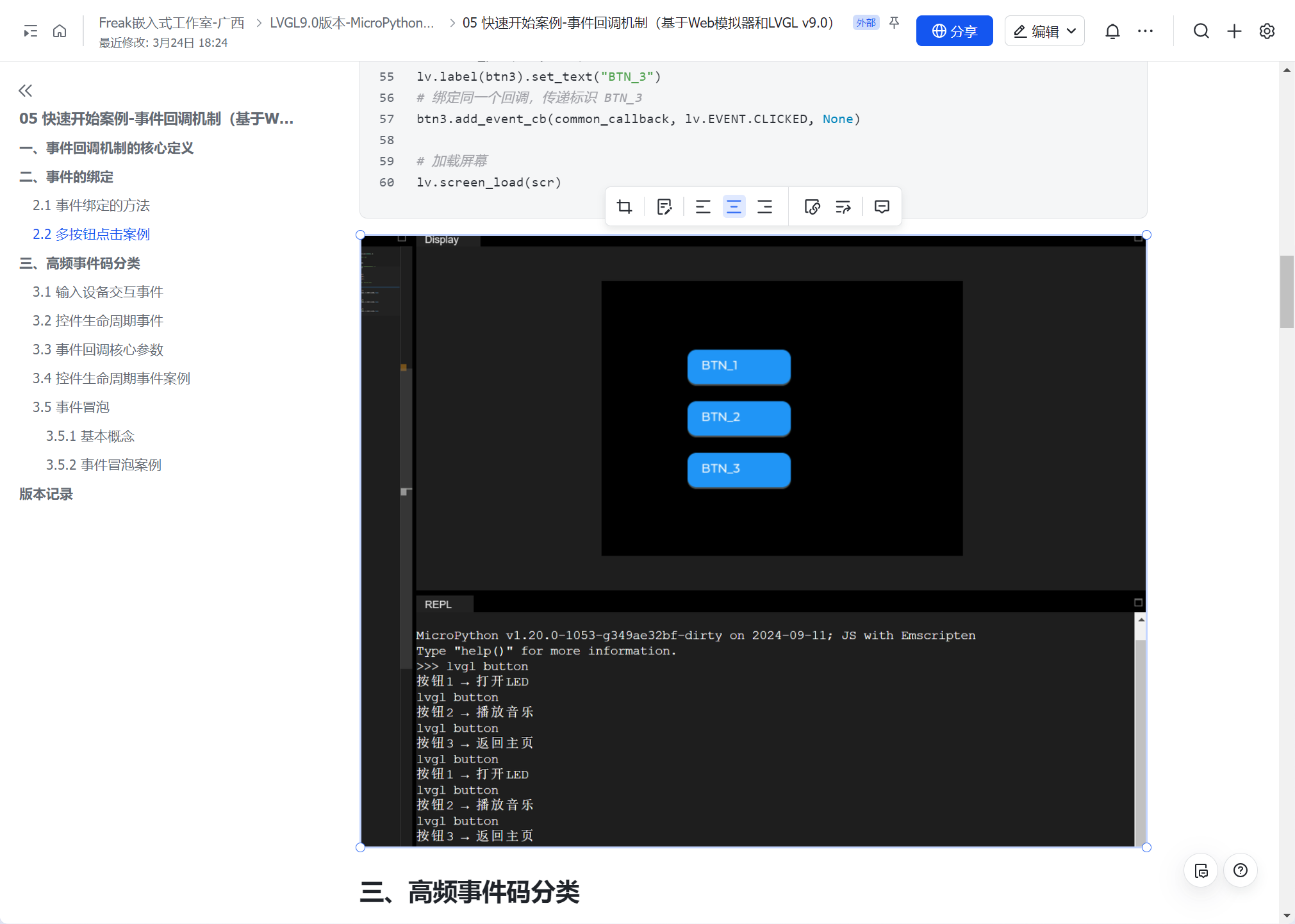1295x924 pixels.
Task: Open the 编辑 edit mode dropdown
Action: click(1044, 31)
